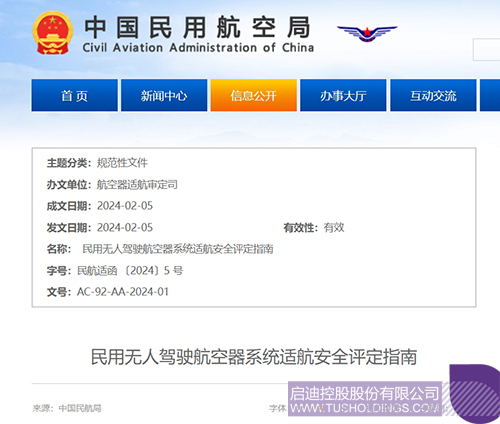Click the 主题分类 label
This screenshot has height=424, width=500.
[69, 163]
